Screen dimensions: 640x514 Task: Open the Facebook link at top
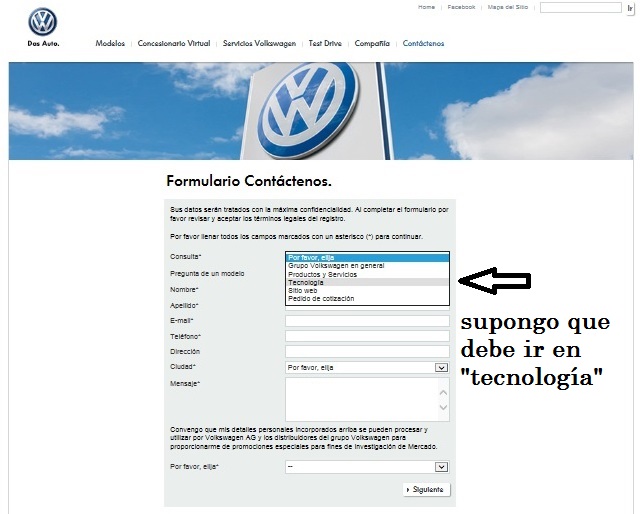[461, 7]
